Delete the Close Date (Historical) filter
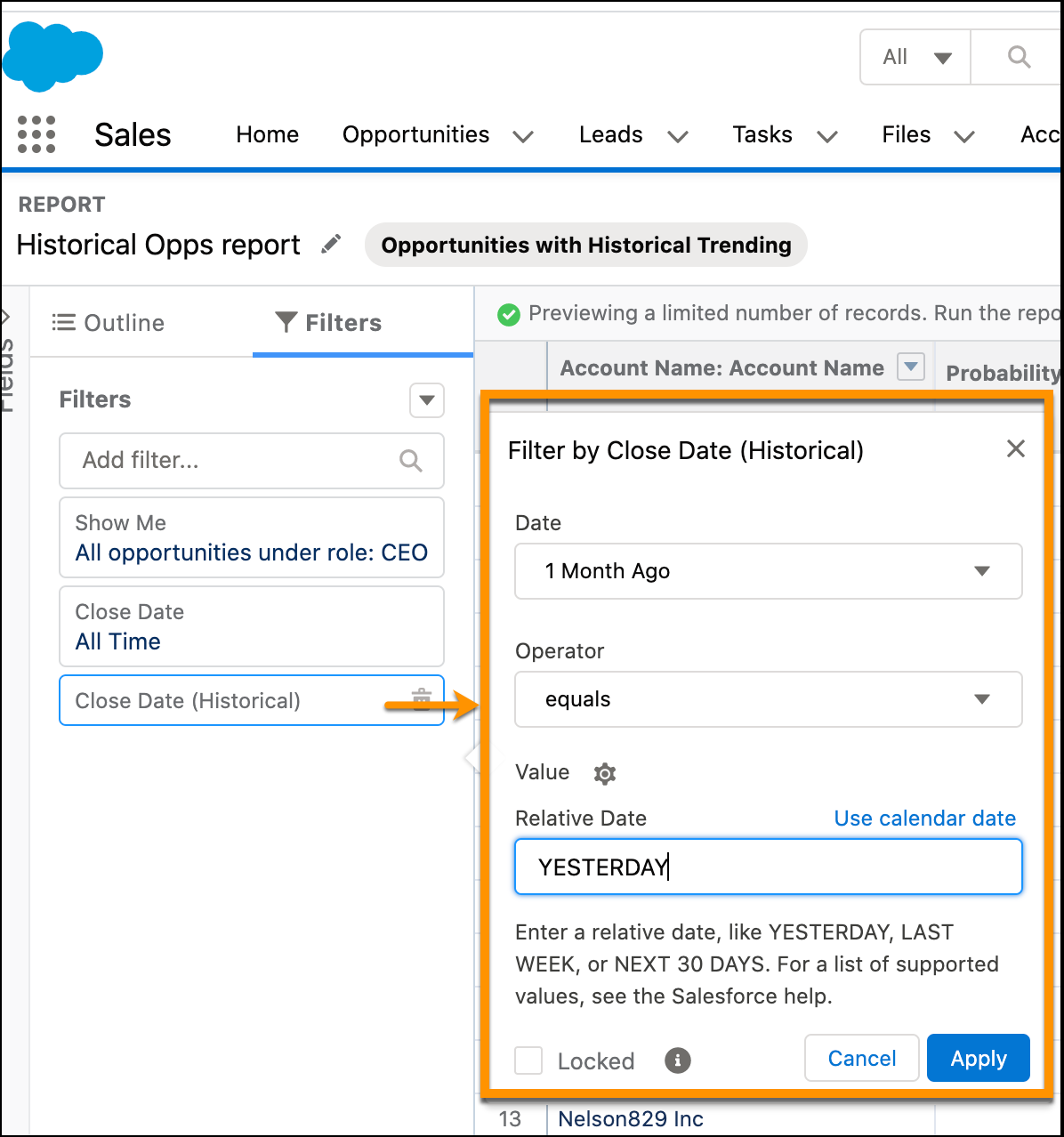The image size is (1064, 1137). (x=422, y=699)
